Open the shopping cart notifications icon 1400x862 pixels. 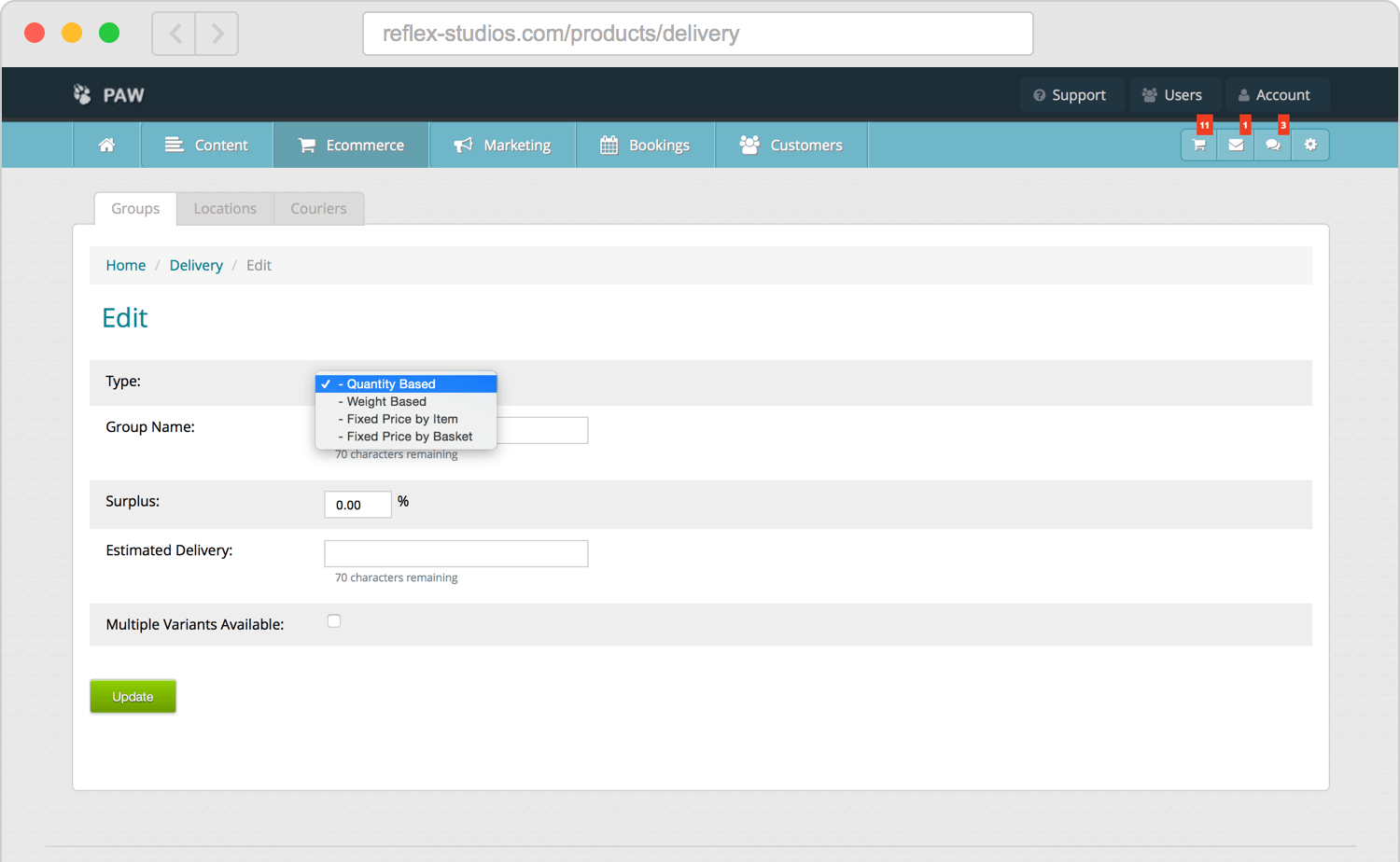tap(1199, 145)
